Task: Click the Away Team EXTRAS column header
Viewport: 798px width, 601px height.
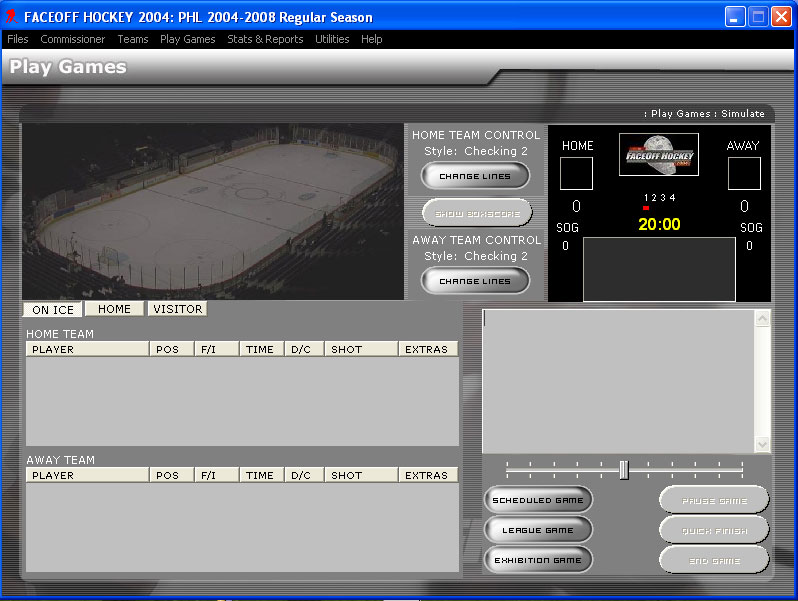Action: 428,475
